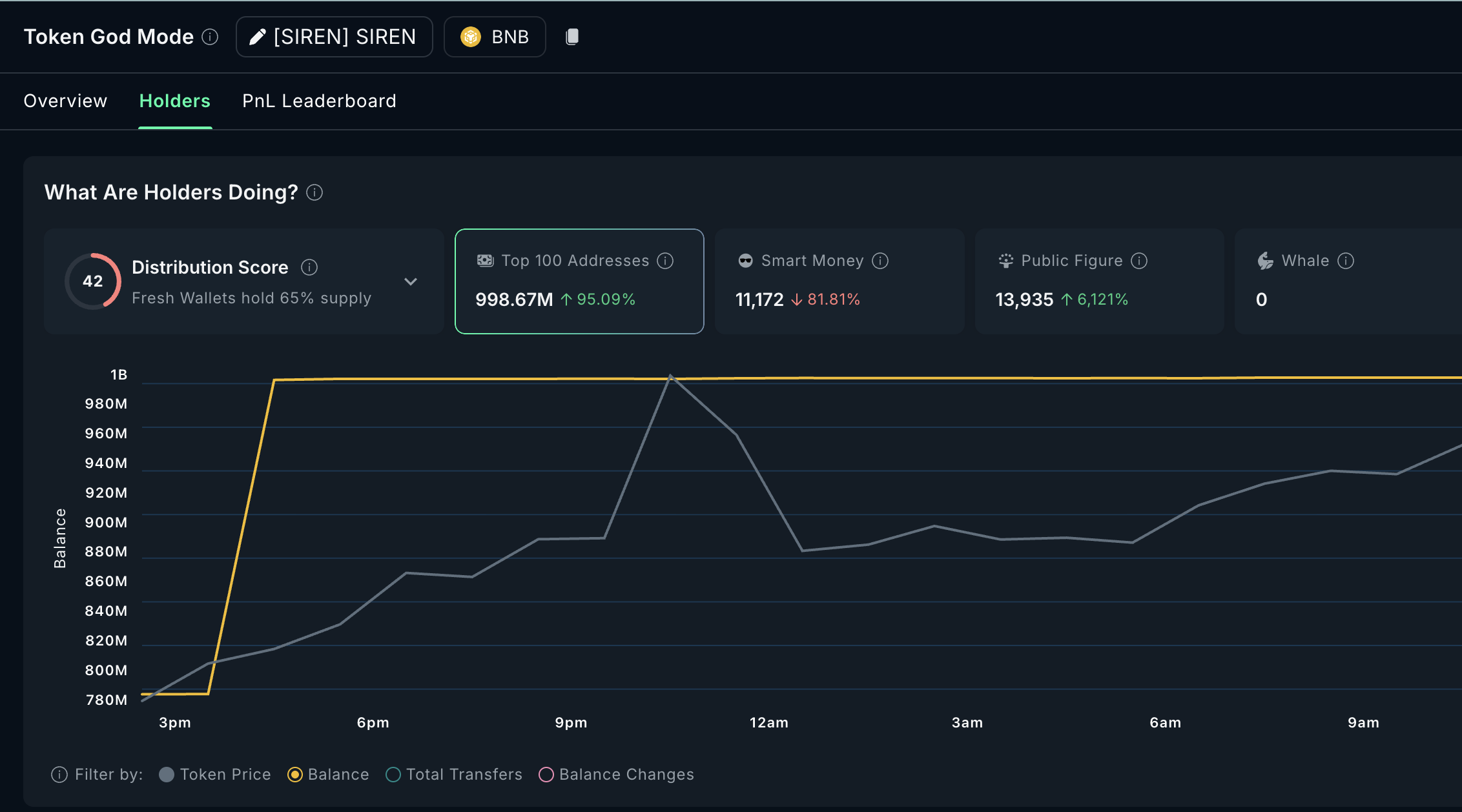The width and height of the screenshot is (1462, 812).
Task: Click info icon next to What Are Holders Doing
Action: (x=314, y=192)
